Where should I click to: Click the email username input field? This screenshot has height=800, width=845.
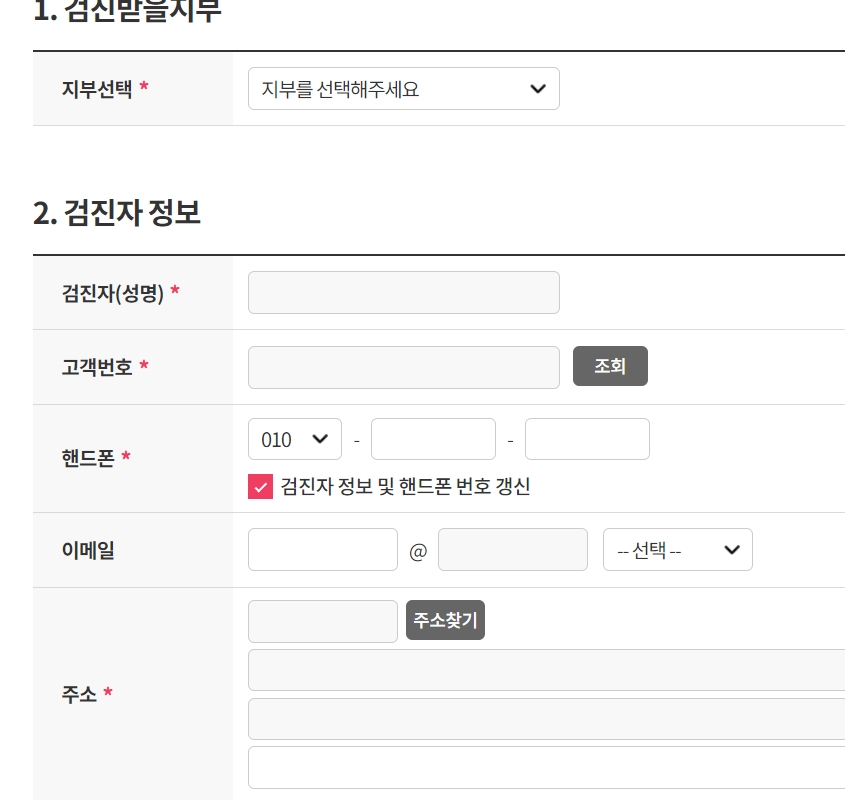tap(322, 549)
